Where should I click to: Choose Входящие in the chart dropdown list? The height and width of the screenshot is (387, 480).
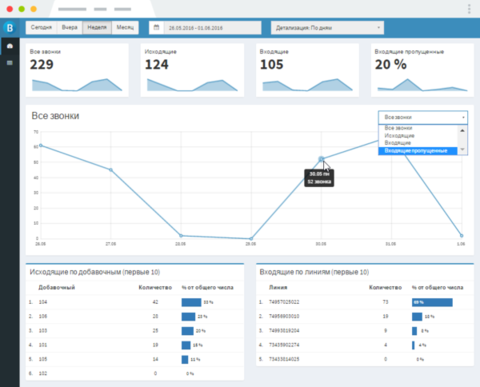click(398, 143)
